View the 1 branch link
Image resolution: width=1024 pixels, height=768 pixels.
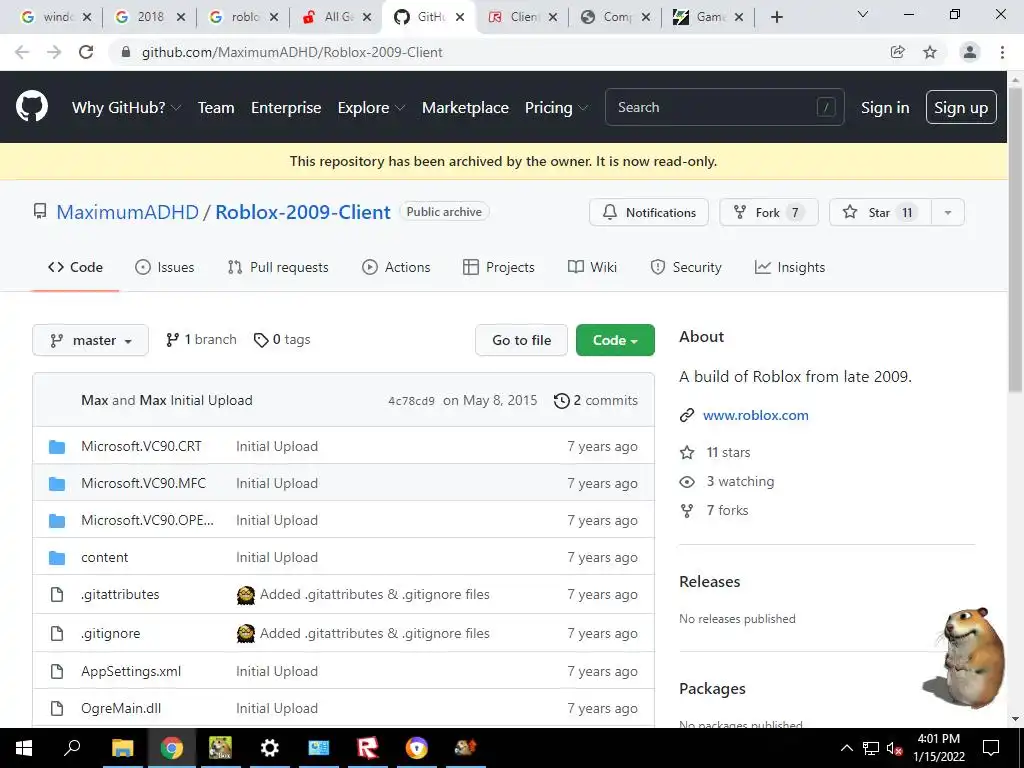click(201, 340)
